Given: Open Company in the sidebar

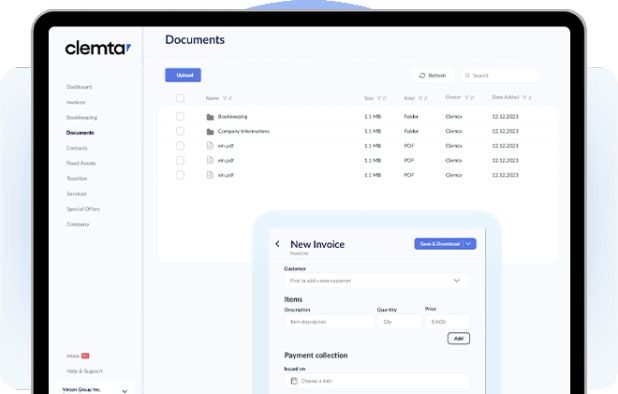Looking at the screenshot, I should click(78, 224).
